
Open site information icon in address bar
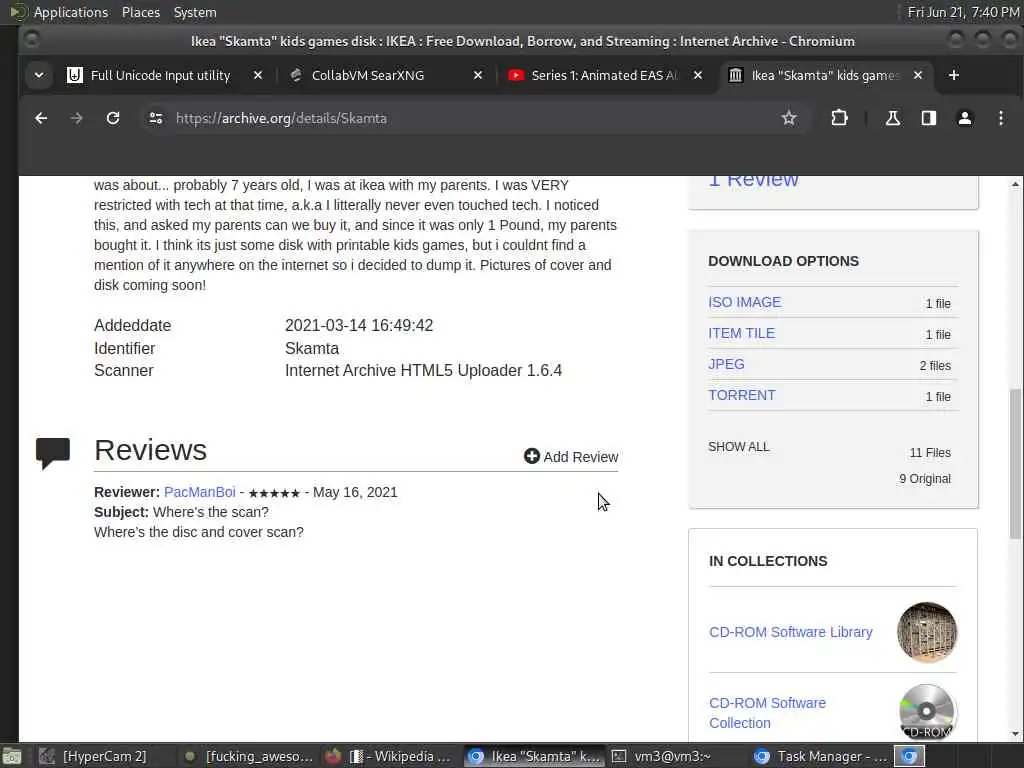[x=155, y=118]
